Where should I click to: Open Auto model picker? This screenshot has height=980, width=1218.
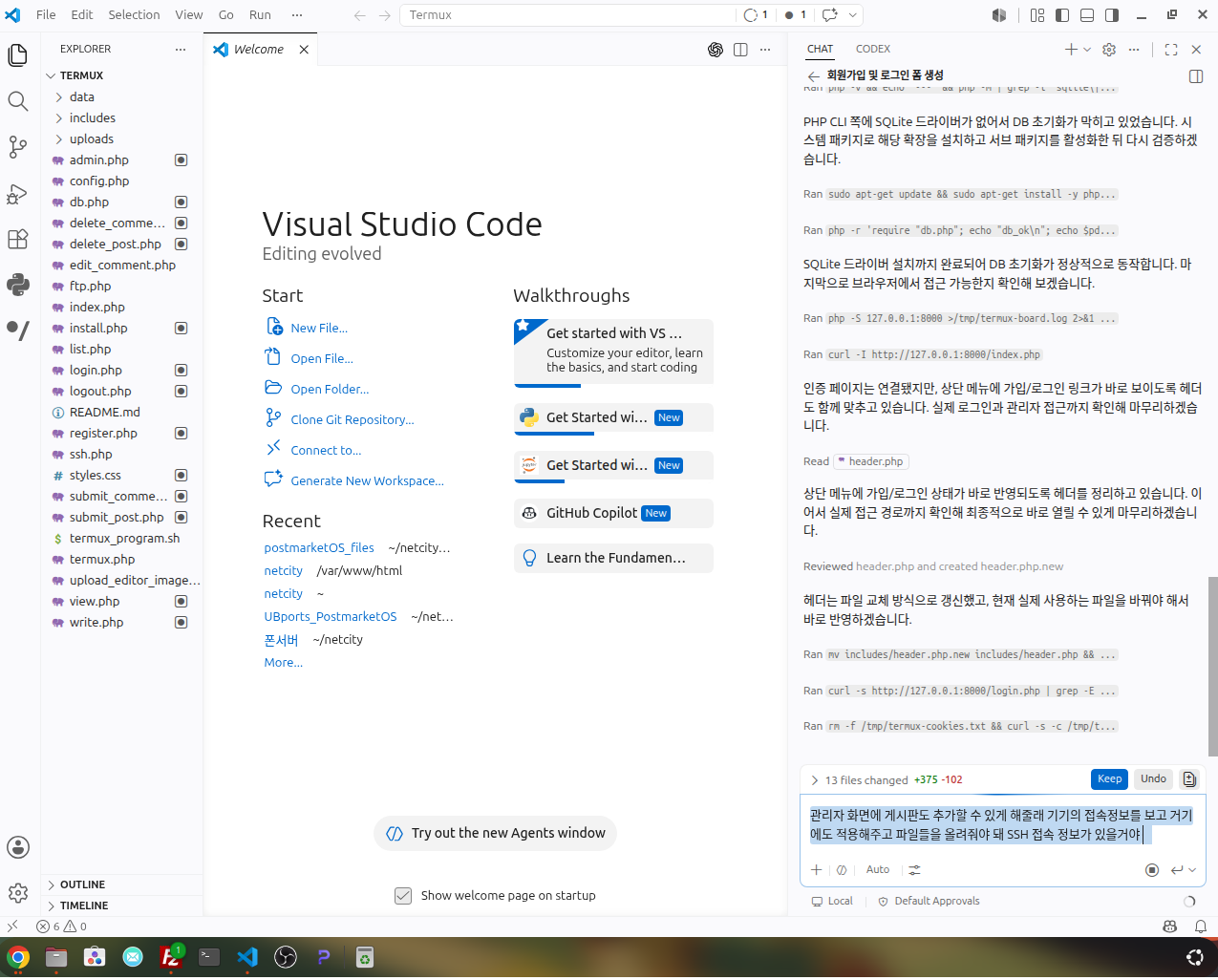pos(878,870)
